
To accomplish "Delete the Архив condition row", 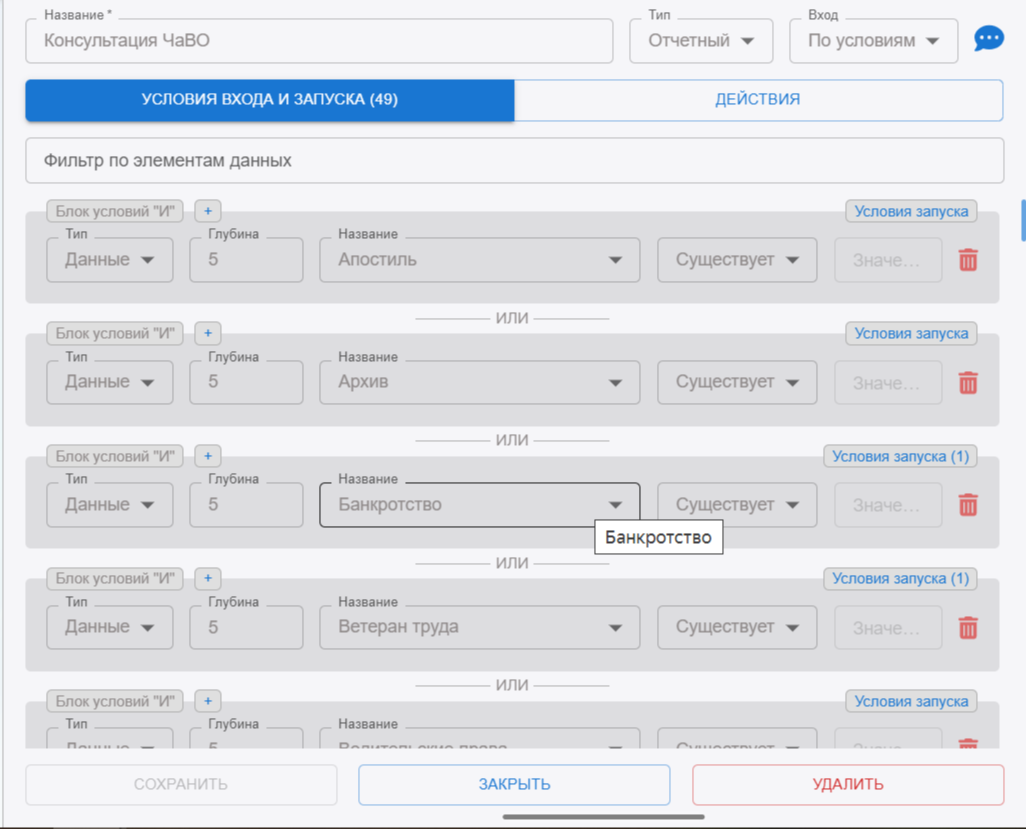I will [x=967, y=383].
